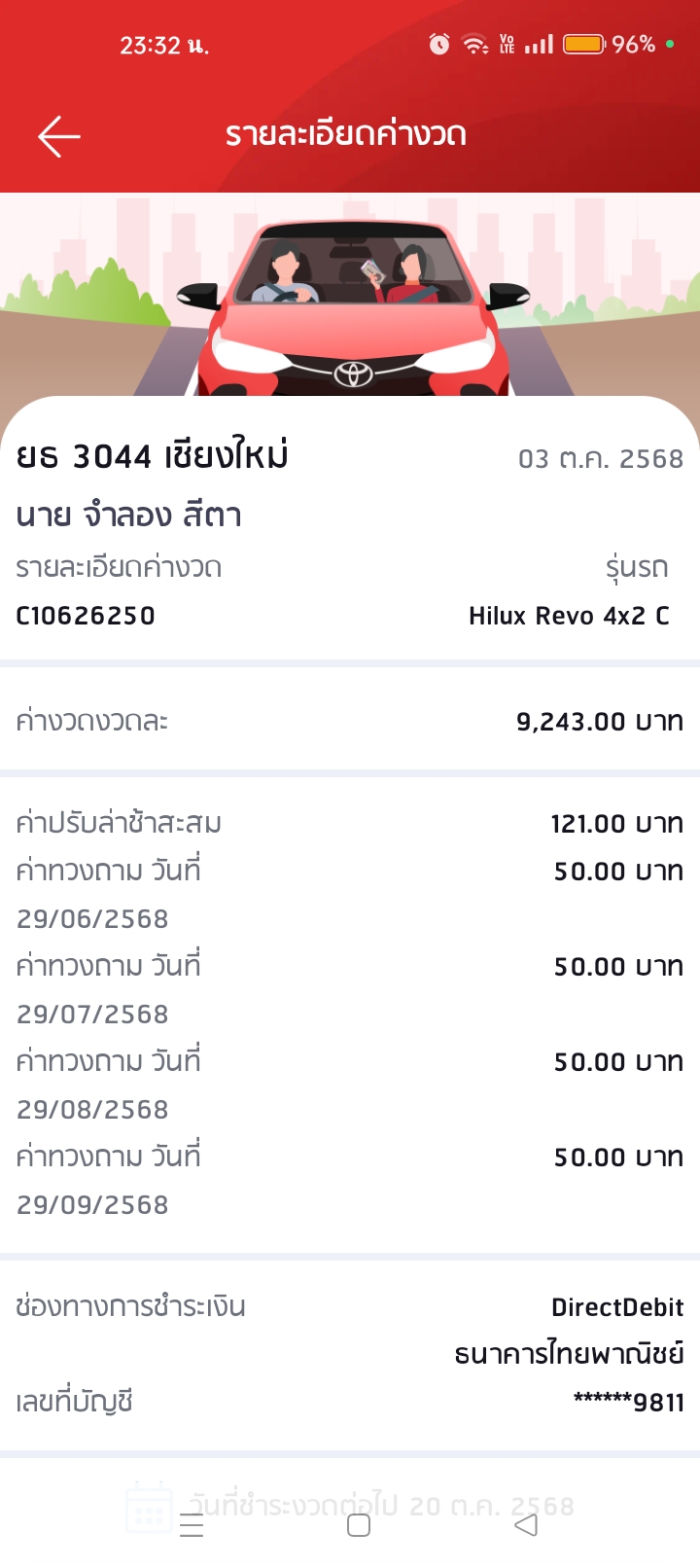Tap the VoLTE indicator icon

507,44
